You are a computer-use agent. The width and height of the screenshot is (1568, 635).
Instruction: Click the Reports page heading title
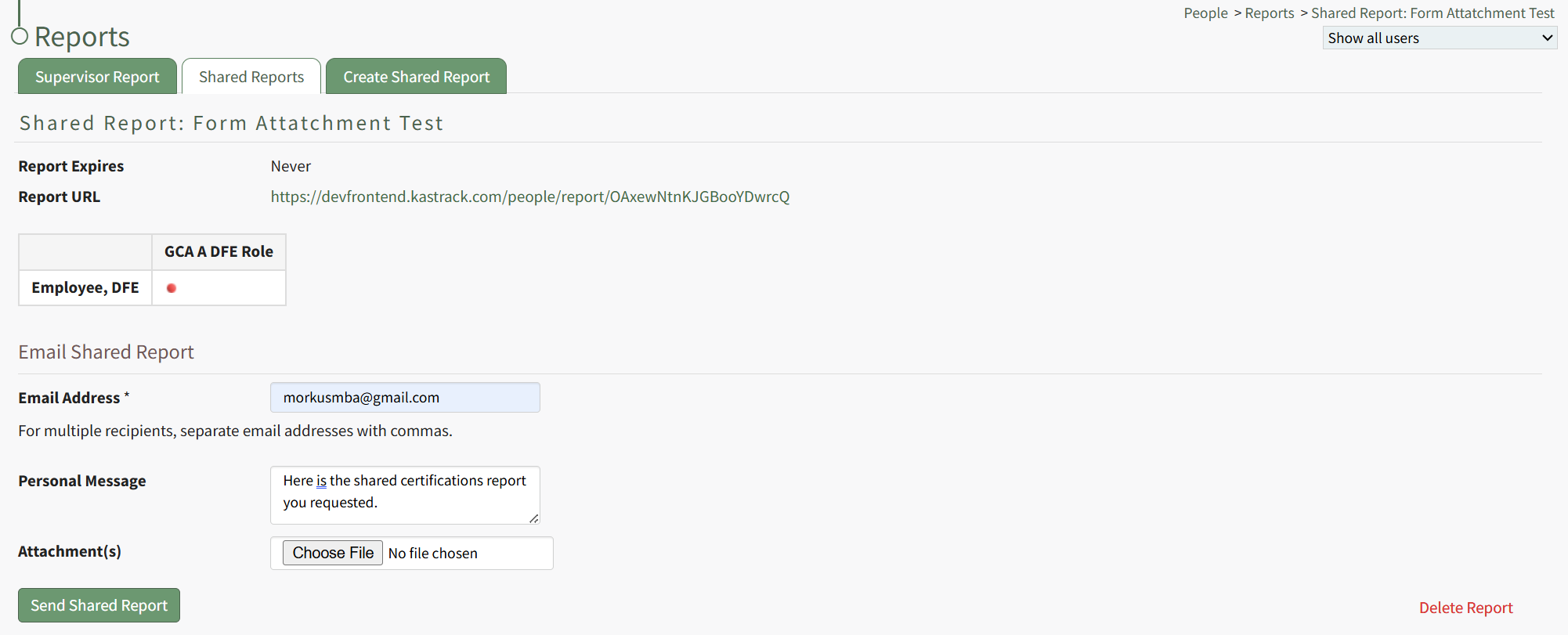[82, 37]
